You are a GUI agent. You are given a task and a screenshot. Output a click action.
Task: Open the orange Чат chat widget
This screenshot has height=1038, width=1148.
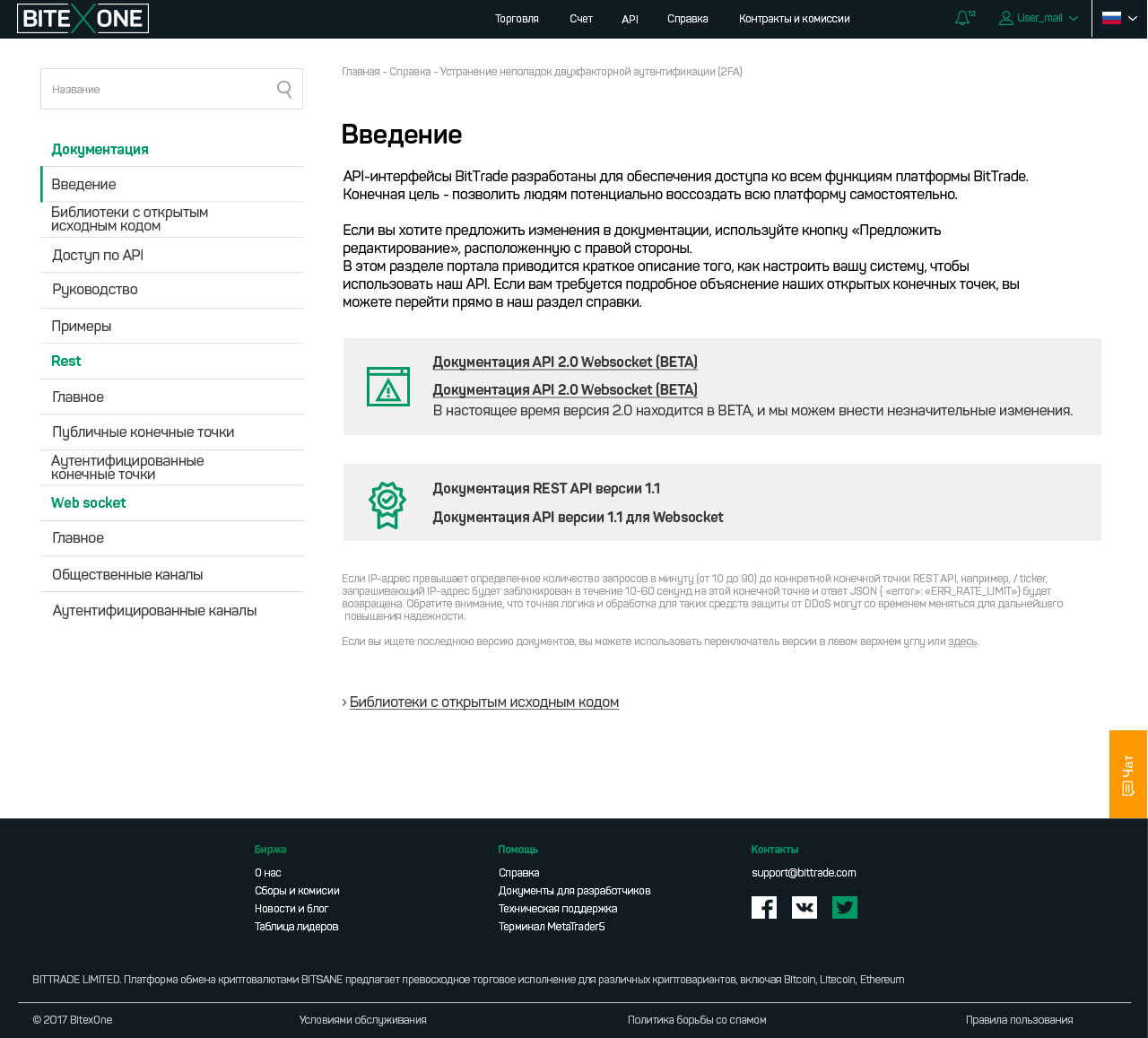tap(1128, 774)
